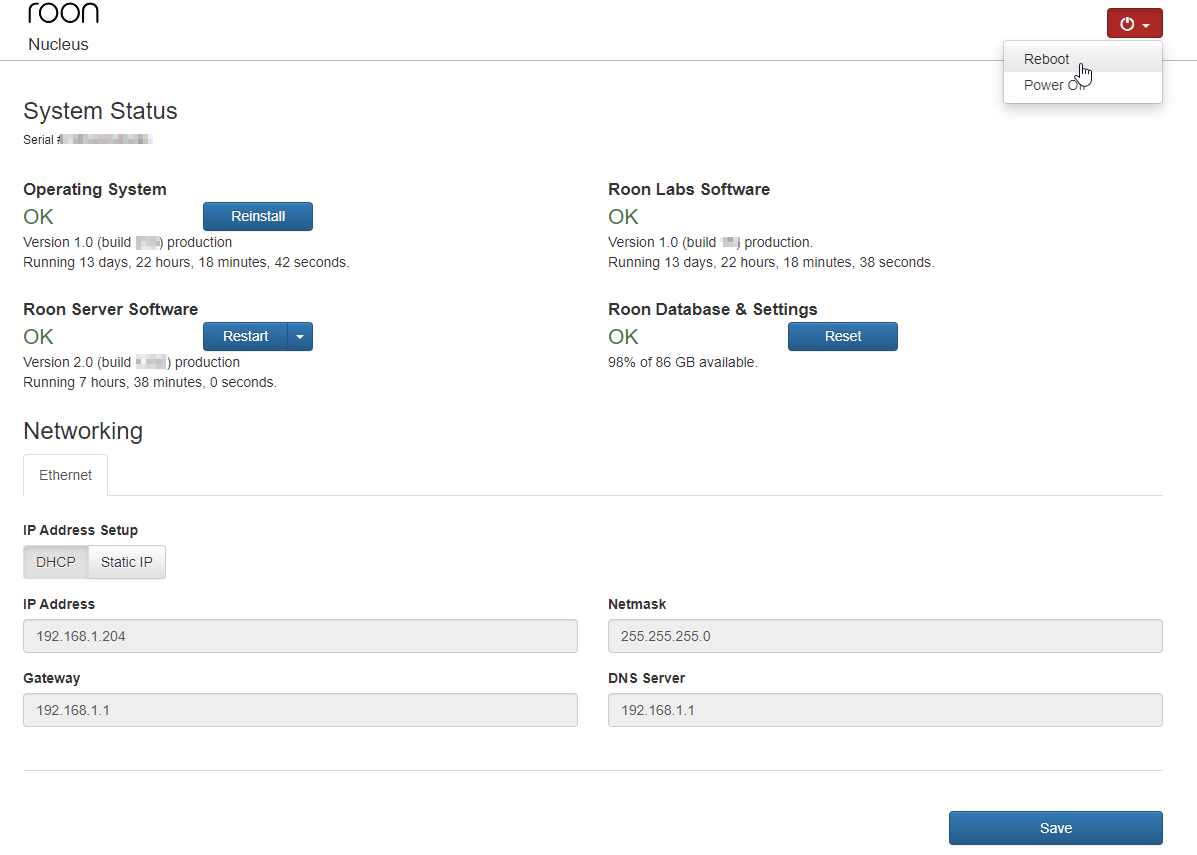This screenshot has height=855, width=1197.
Task: Click the DNS Server input field
Action: [885, 710]
